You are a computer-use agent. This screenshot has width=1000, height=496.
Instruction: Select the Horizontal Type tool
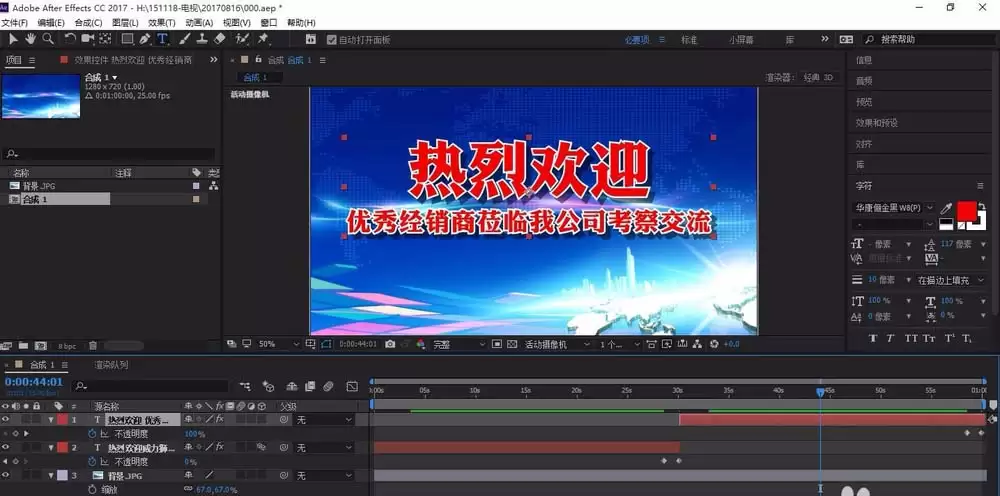163,39
